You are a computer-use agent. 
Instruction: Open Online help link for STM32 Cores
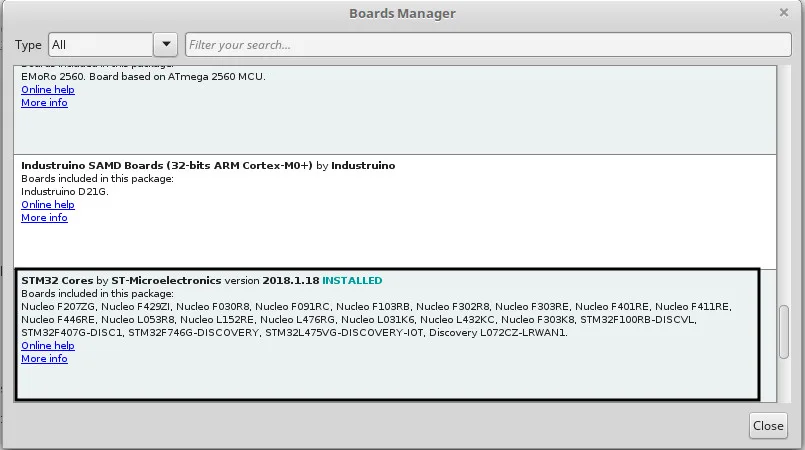point(48,346)
